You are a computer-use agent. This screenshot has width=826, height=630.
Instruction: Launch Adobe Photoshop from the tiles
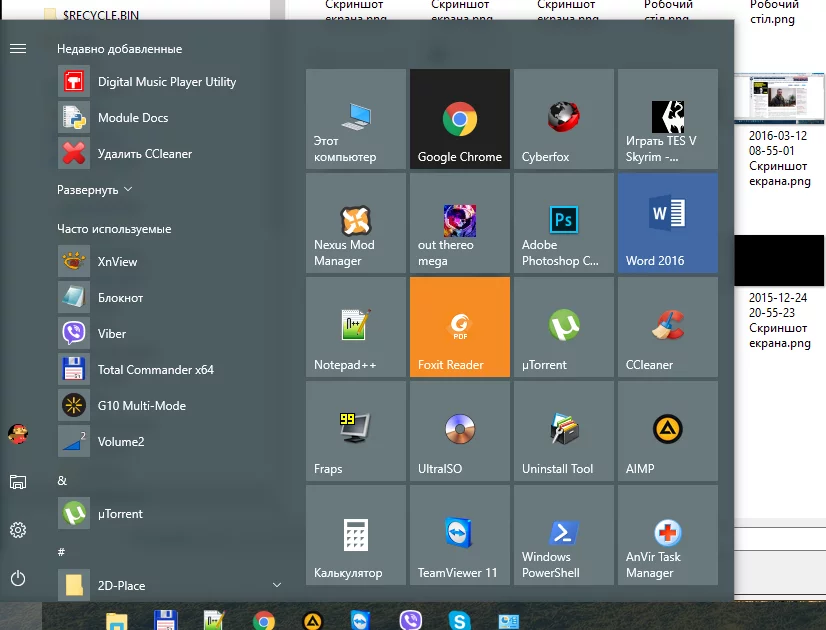coord(564,223)
